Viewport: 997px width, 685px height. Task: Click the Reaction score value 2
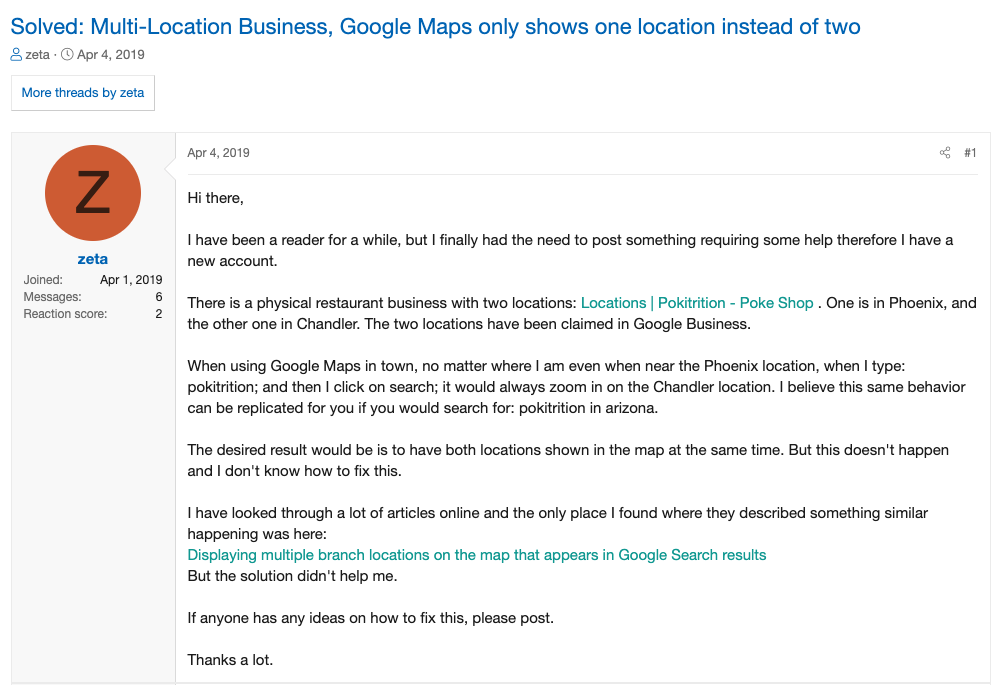coord(158,314)
